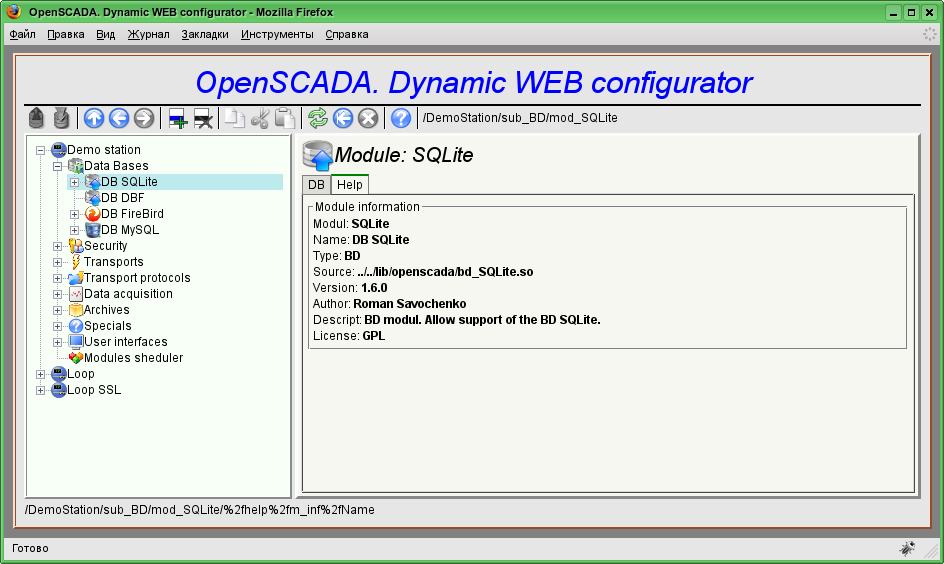Click the Paste item clipboard icon
The height and width of the screenshot is (564, 944).
[285, 118]
